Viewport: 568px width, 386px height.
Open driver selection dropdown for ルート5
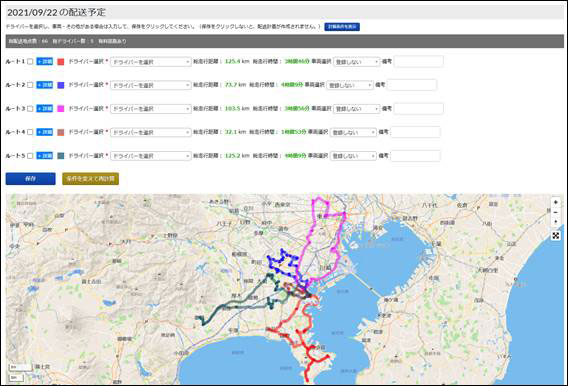pos(151,156)
